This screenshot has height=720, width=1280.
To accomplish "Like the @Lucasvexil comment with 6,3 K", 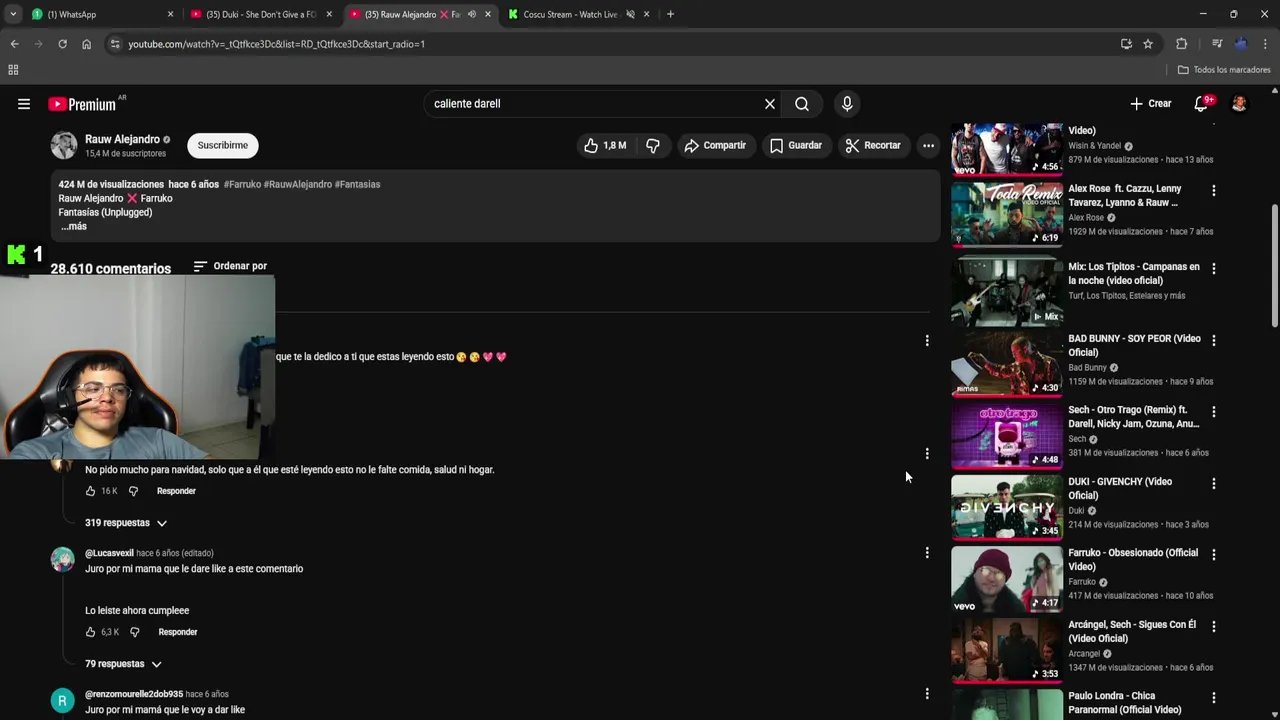I will pos(90,632).
